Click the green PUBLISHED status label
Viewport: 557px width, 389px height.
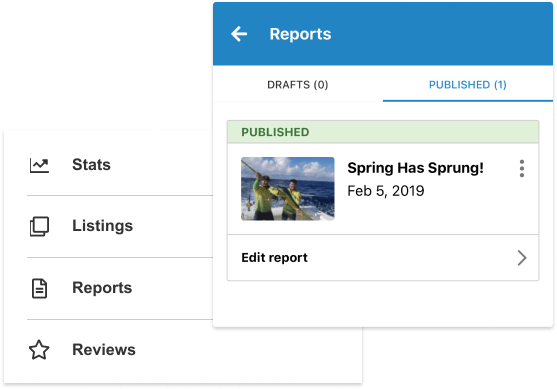[x=275, y=132]
